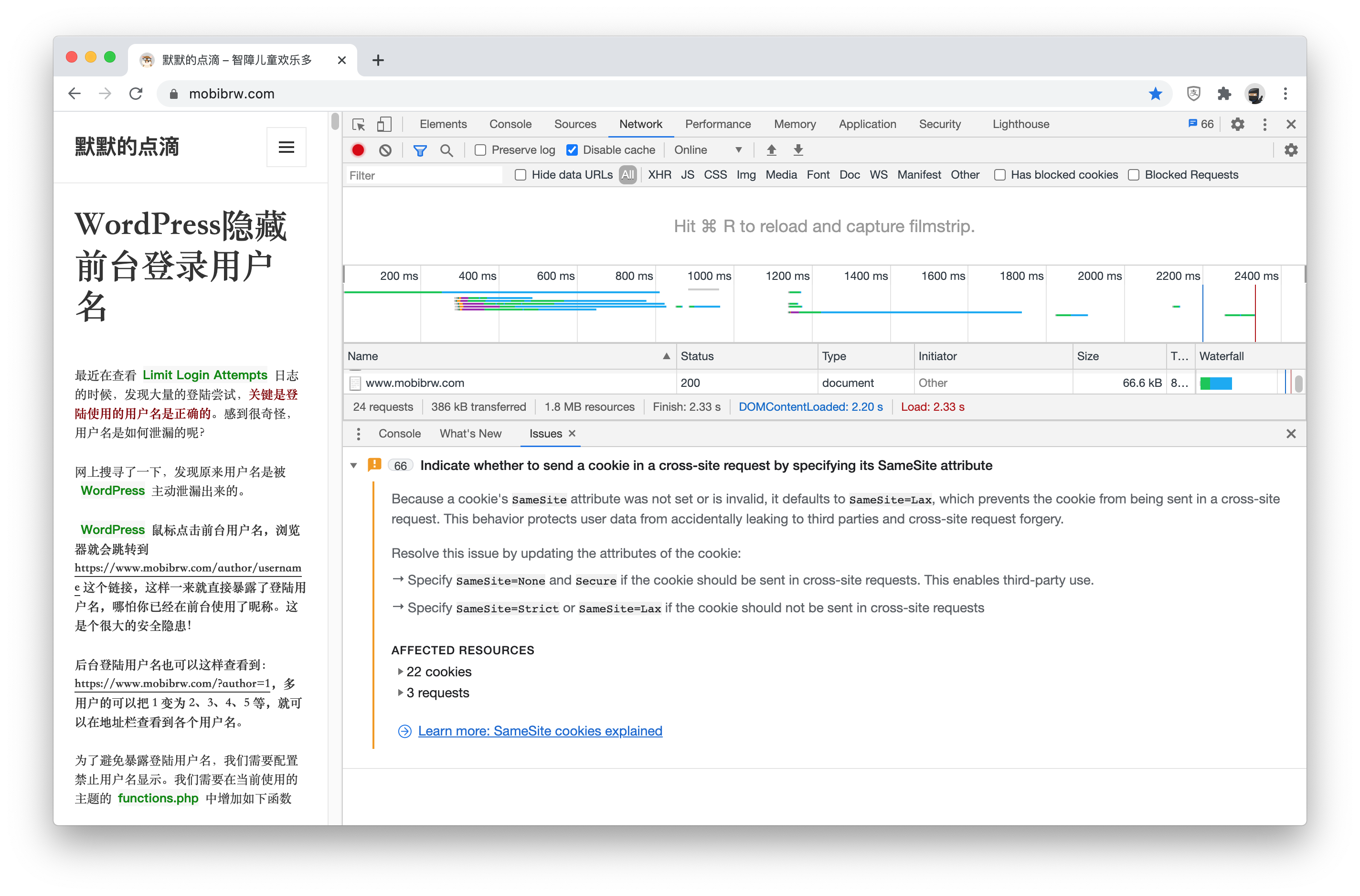Click the network Filter input field

tap(424, 175)
